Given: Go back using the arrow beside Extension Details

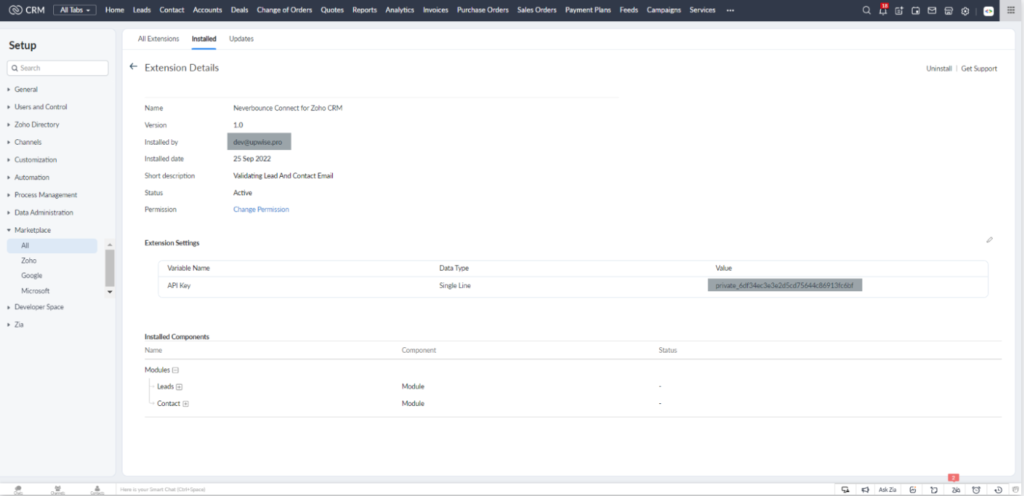Looking at the screenshot, I should (x=133, y=67).
